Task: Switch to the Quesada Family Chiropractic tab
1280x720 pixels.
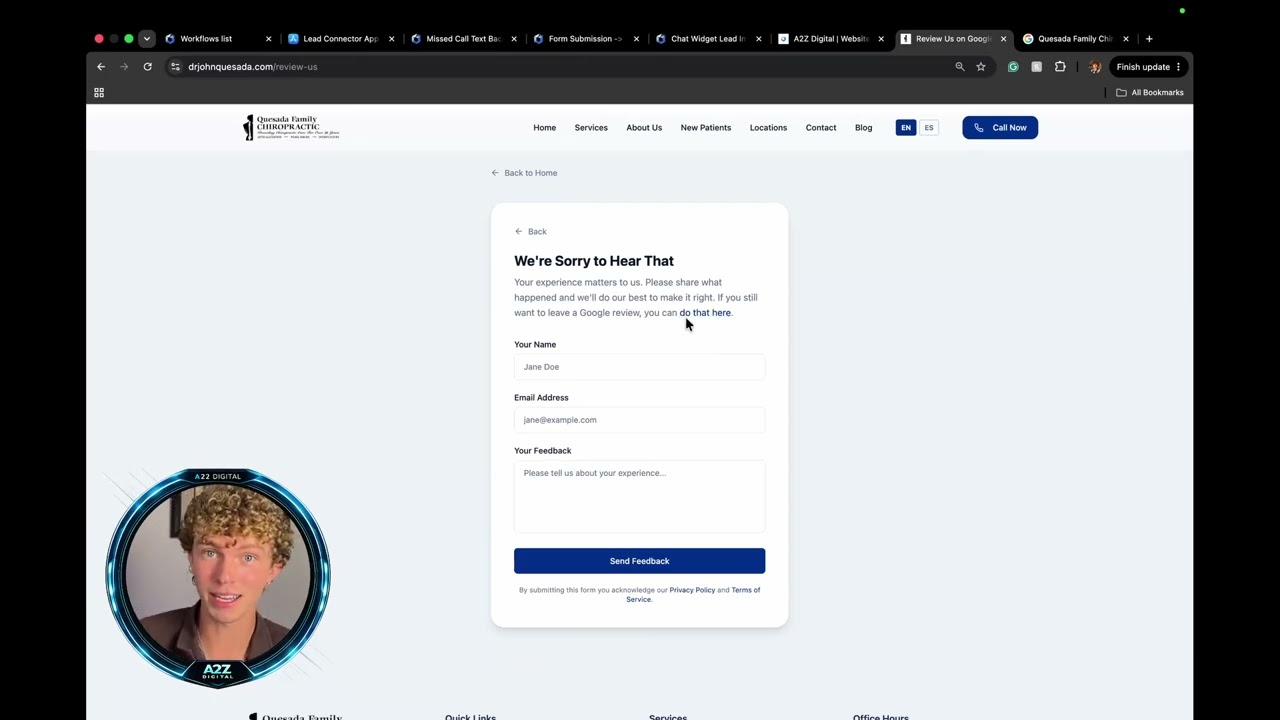Action: click(x=1075, y=39)
